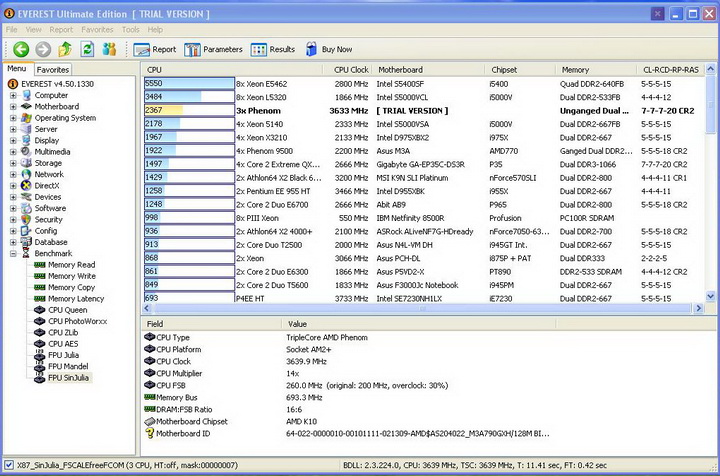Click the 5550 score bar
720x476 pixels.
[x=189, y=84]
